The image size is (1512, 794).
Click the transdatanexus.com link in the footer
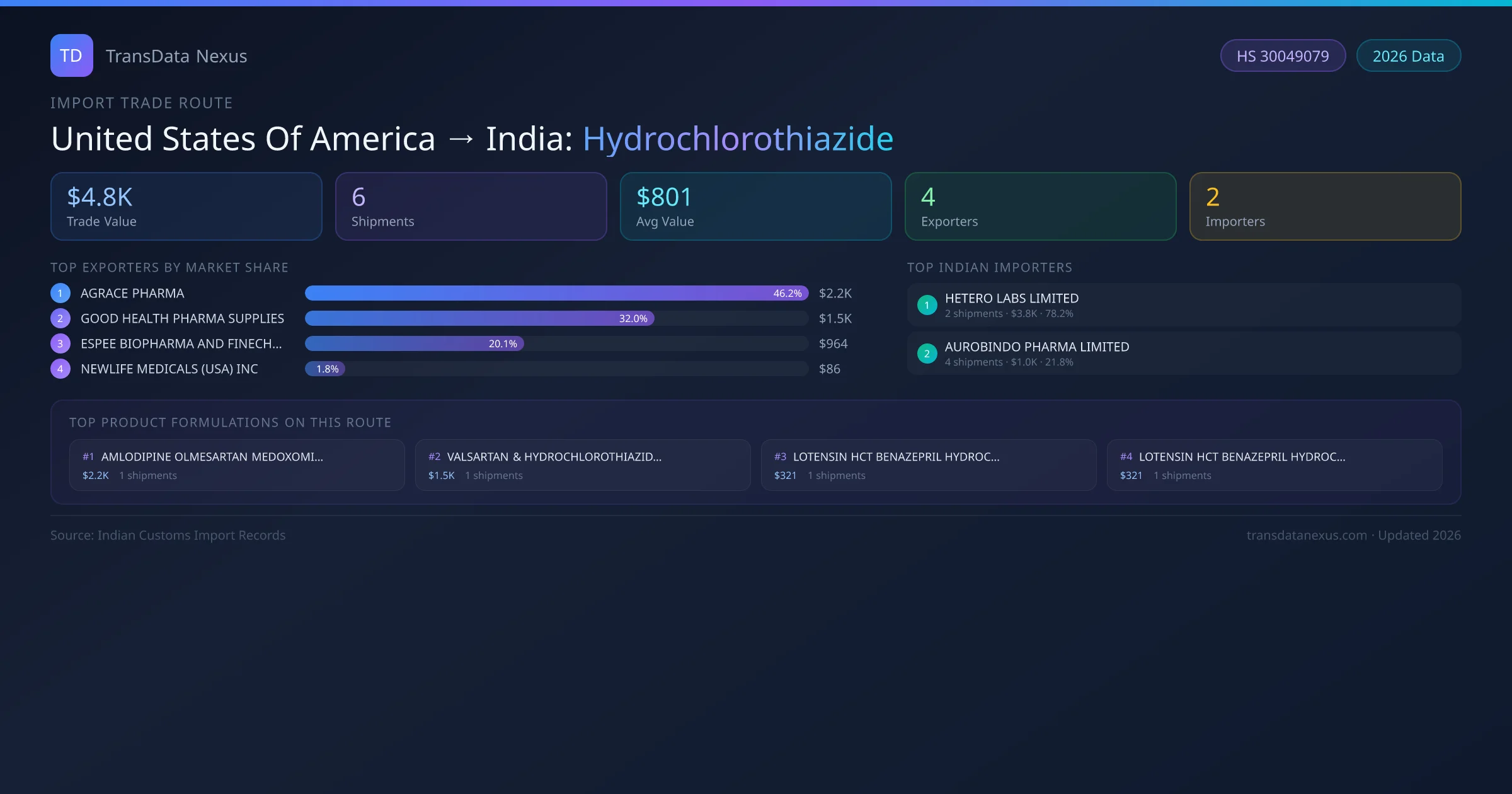pyautogui.click(x=1305, y=535)
